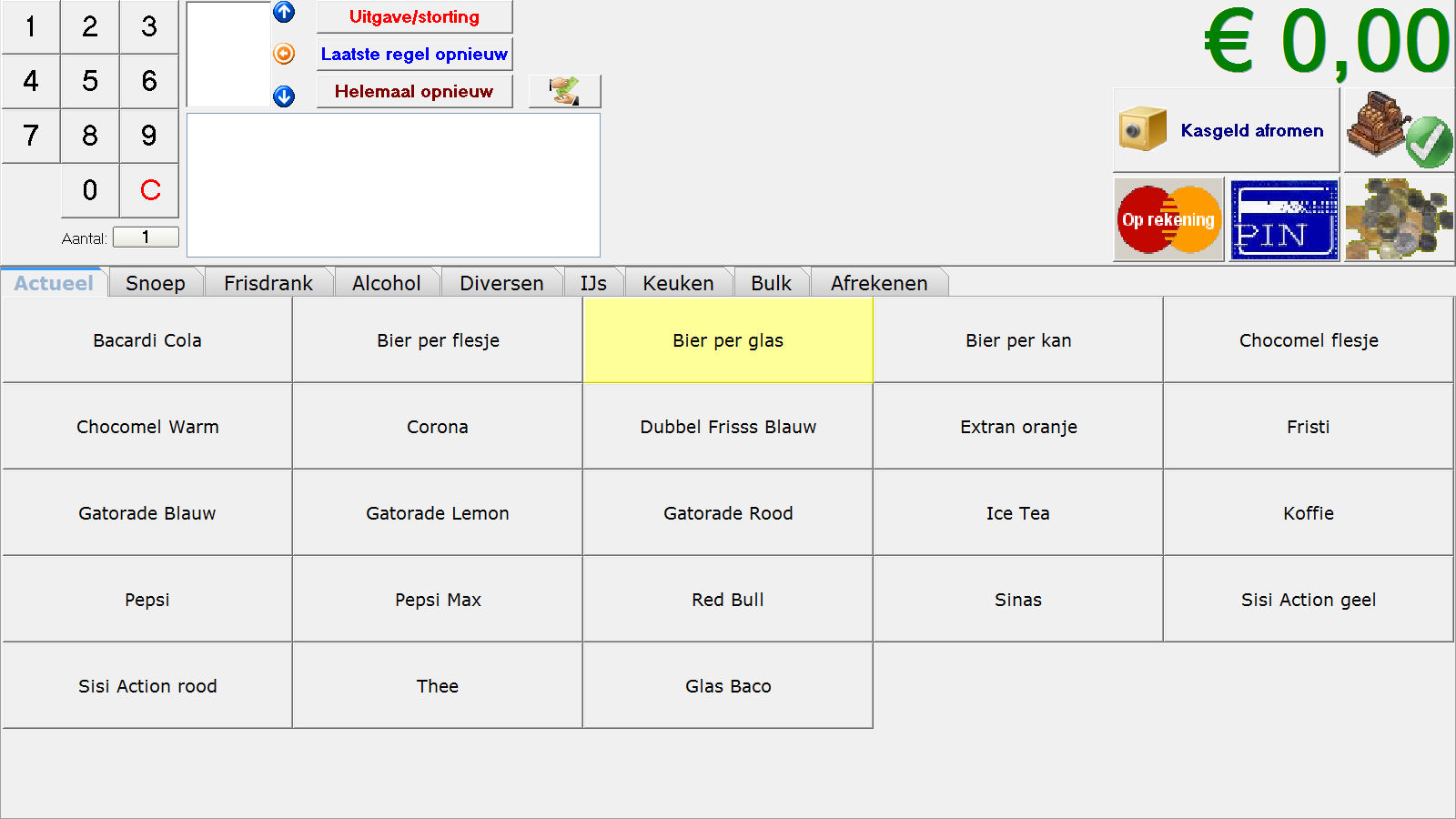Add Glas Baco product
Screen dimensions: 1456x819
(x=728, y=686)
